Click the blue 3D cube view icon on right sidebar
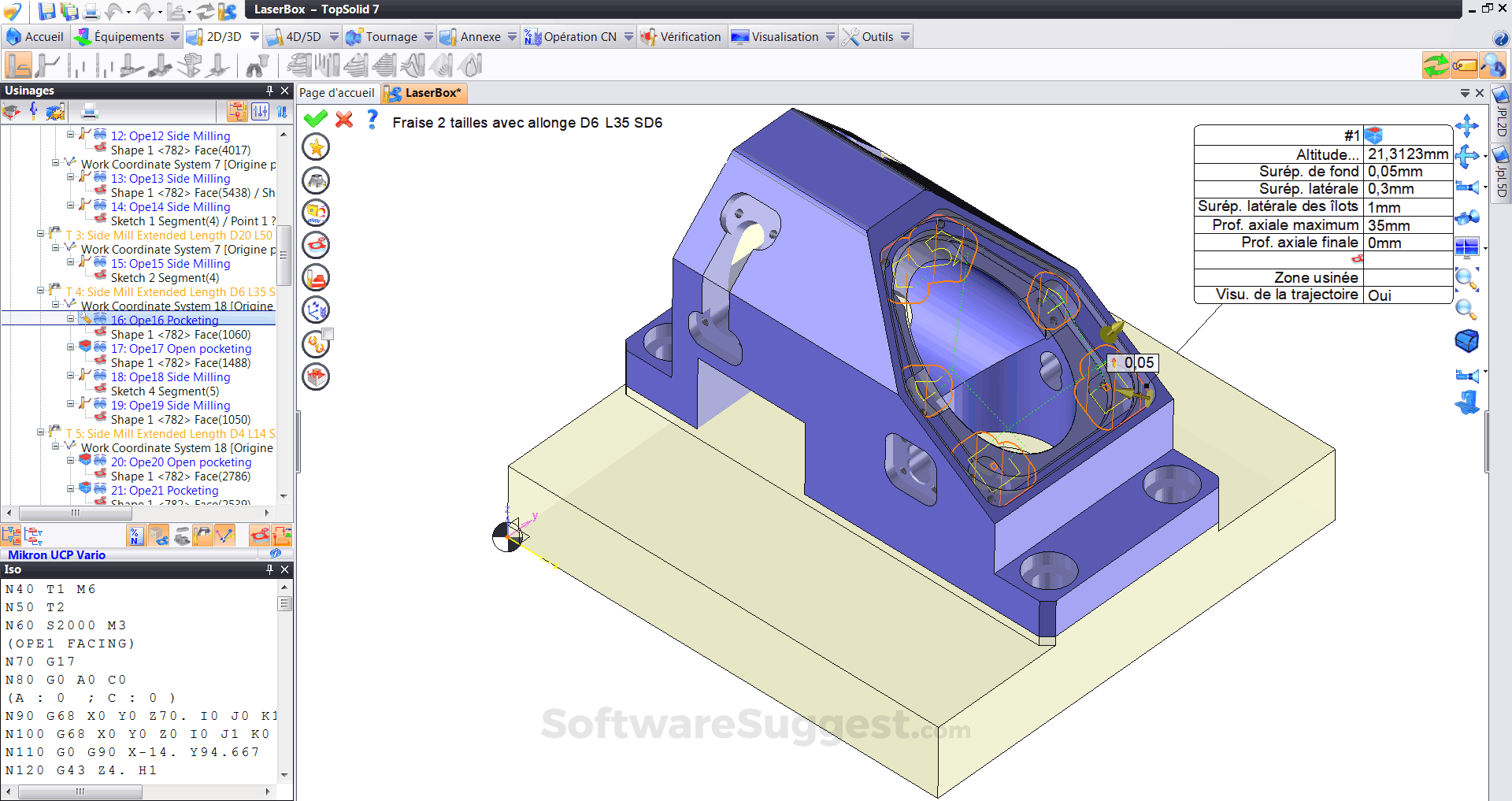This screenshot has height=801, width=1512. pos(1466,340)
